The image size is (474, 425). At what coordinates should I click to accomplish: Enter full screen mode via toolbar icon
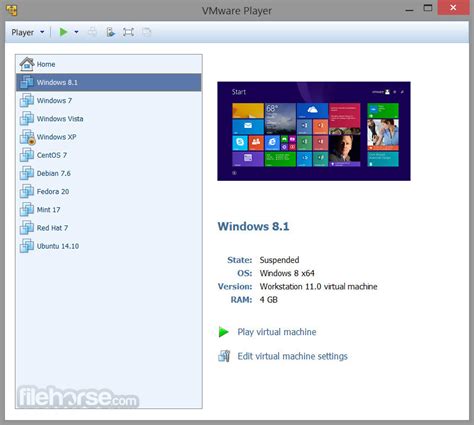point(128,32)
